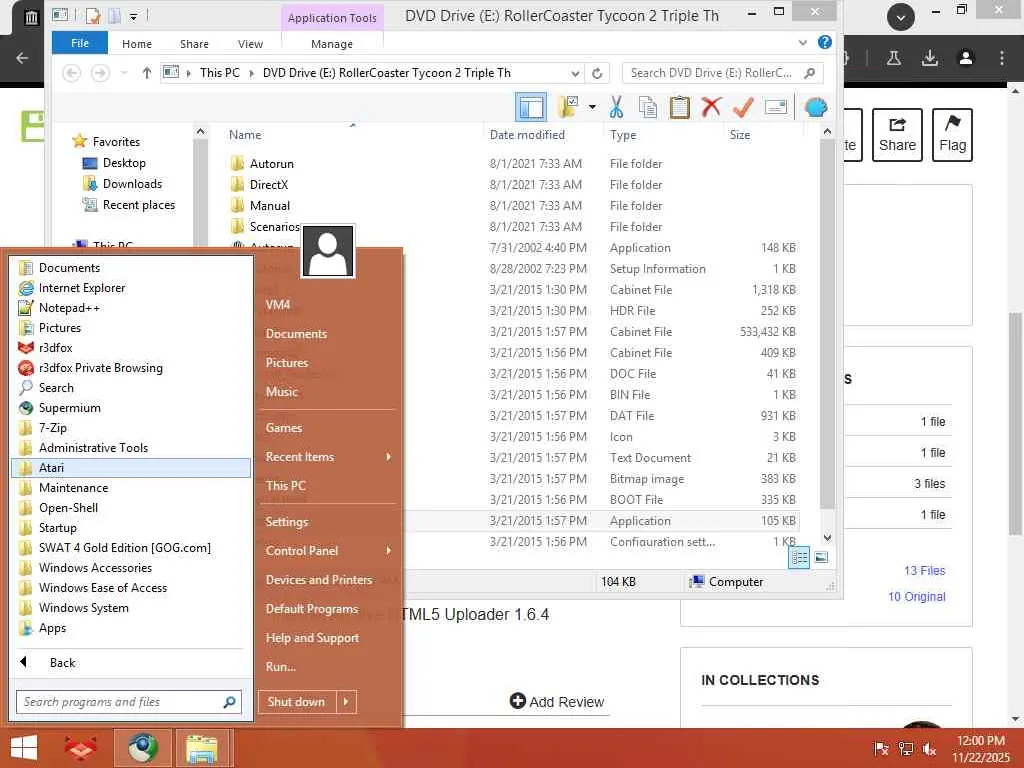Launch Supermium from the programs list

[x=69, y=408]
